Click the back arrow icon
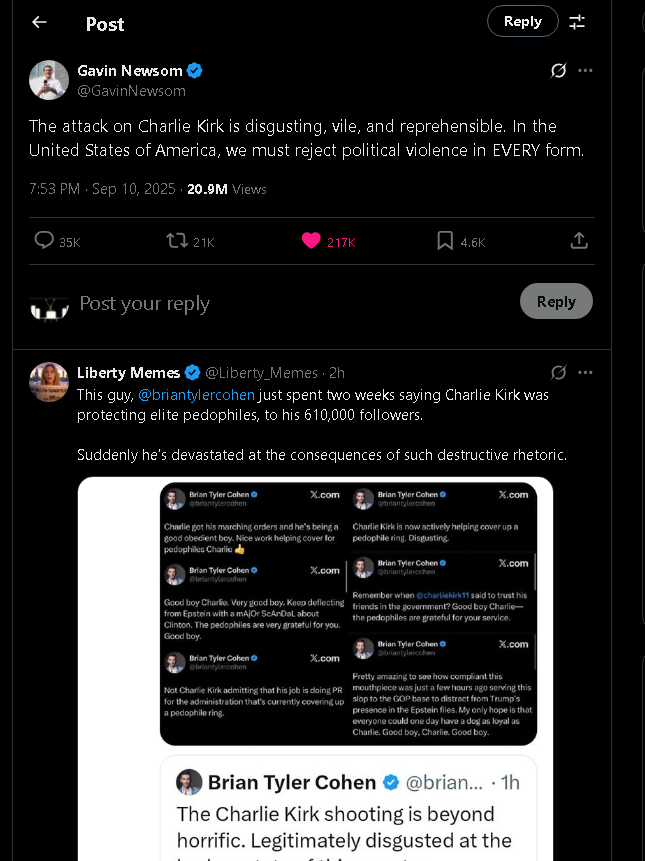This screenshot has width=645, height=861. (x=39, y=22)
